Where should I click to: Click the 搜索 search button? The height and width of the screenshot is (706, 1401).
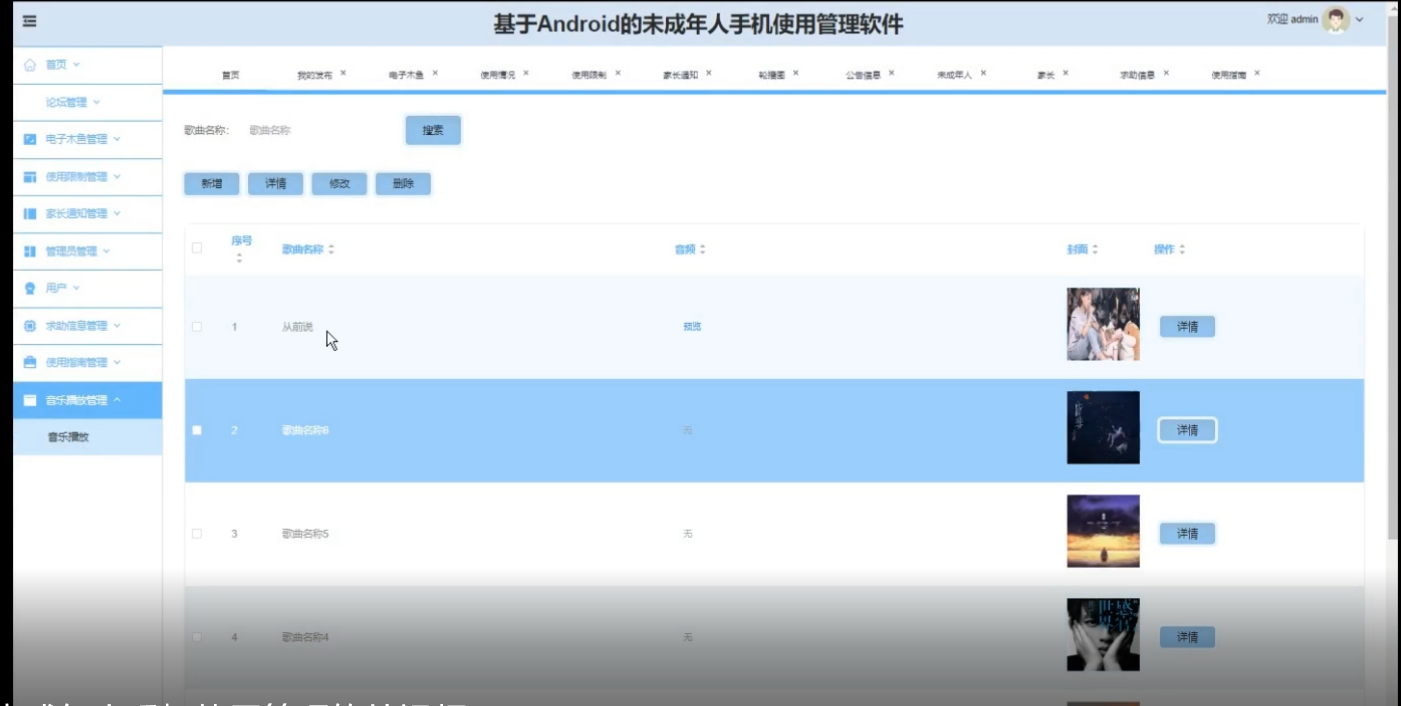tap(433, 130)
